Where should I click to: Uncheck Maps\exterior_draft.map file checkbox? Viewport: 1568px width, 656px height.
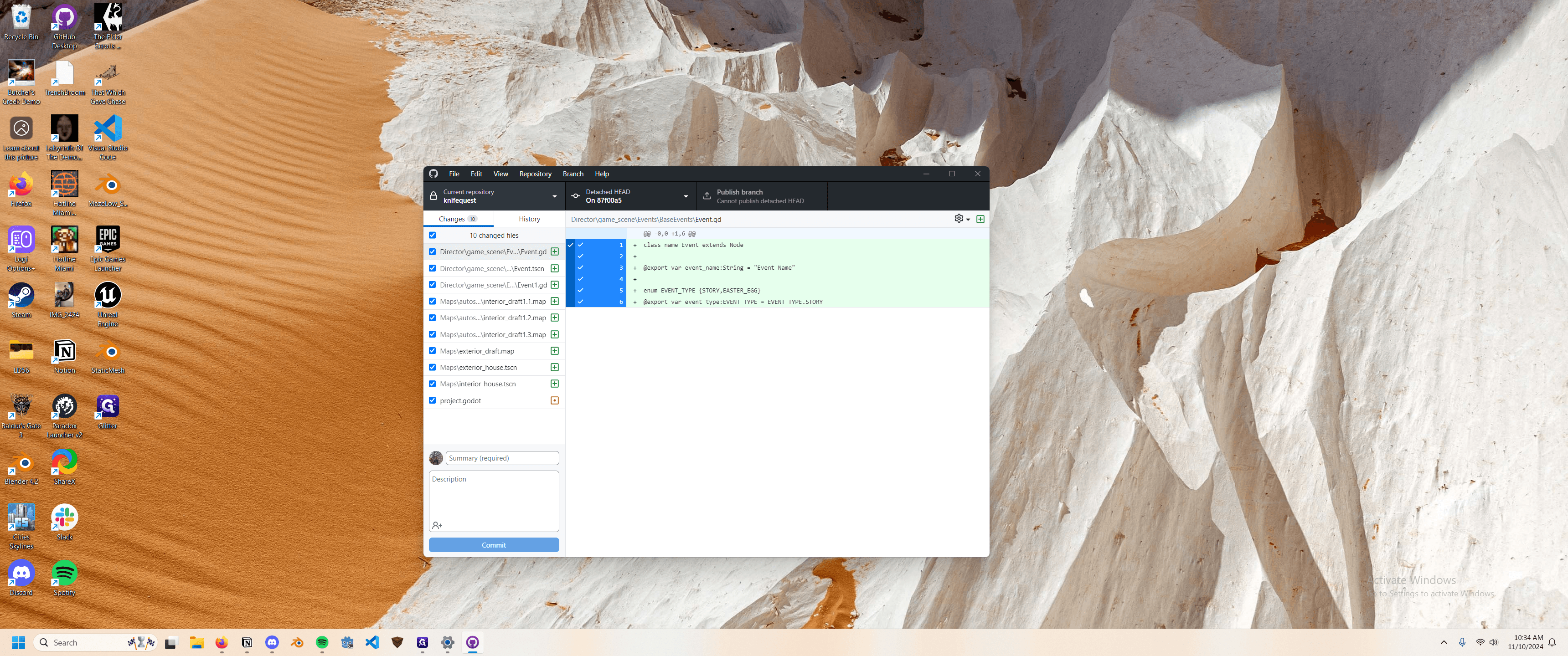coord(432,351)
